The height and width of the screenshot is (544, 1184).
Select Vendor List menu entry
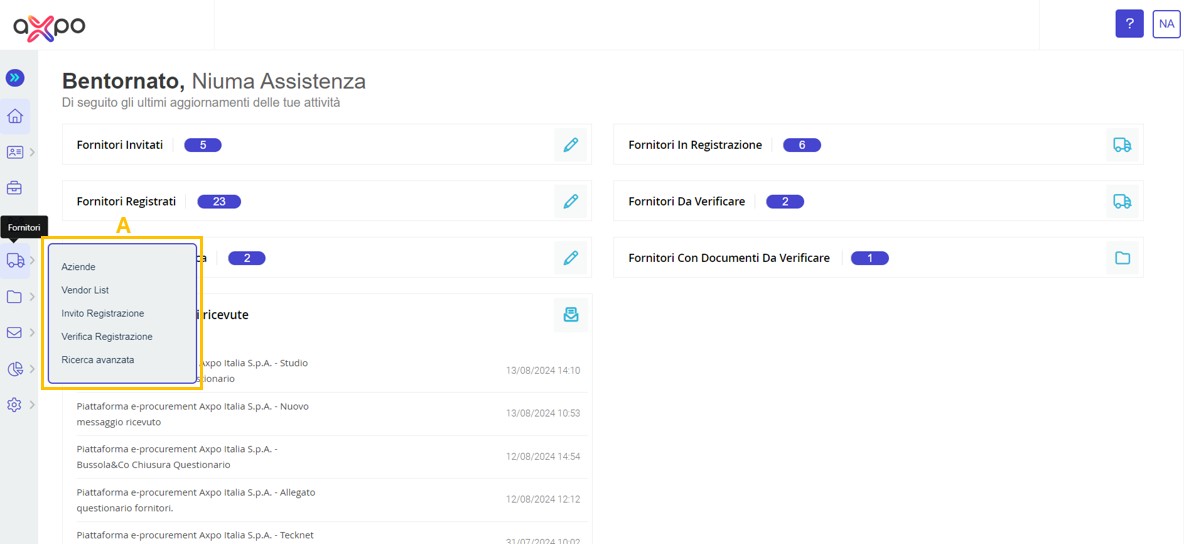85,290
